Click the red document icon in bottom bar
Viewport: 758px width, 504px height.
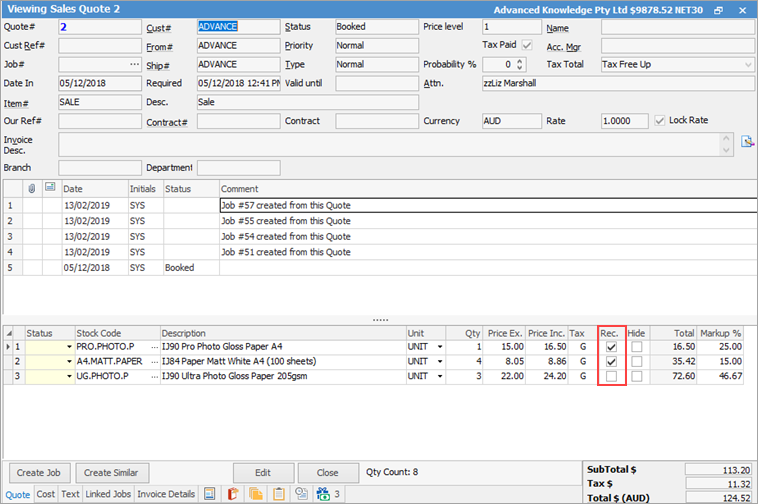235,494
